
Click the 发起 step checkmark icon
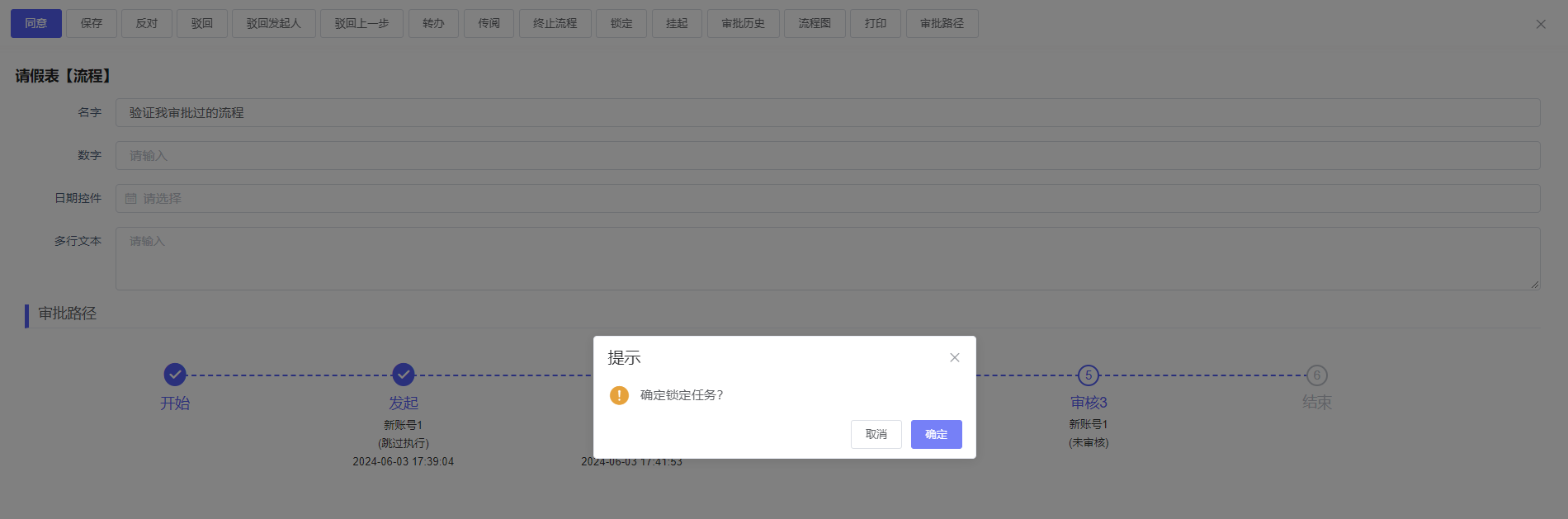[x=404, y=375]
